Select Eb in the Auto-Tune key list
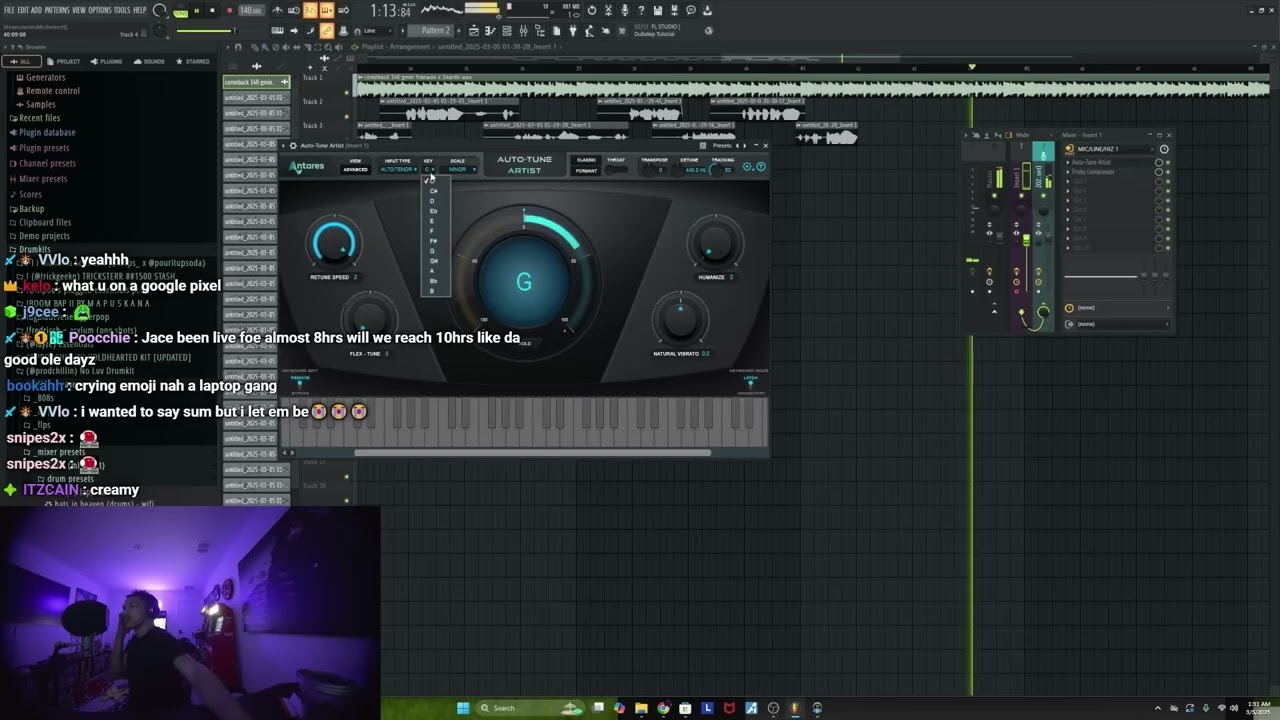Image resolution: width=1280 pixels, height=720 pixels. [434, 211]
